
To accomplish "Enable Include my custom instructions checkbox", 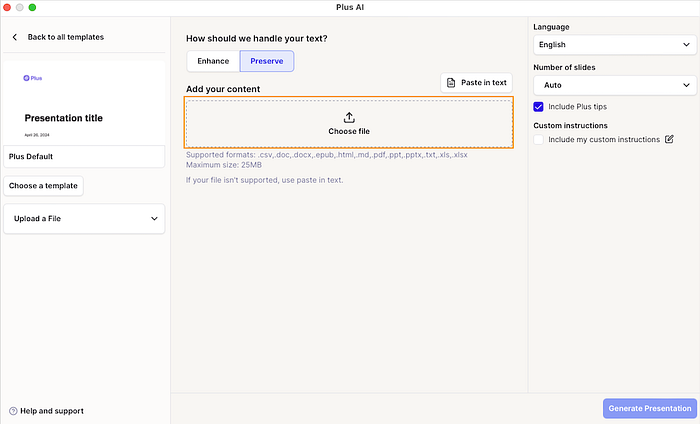I will [538, 140].
